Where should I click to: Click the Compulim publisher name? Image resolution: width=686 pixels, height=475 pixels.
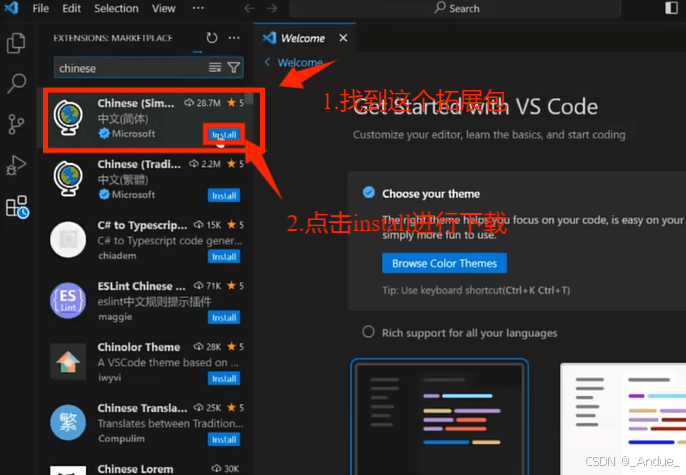[x=121, y=439]
